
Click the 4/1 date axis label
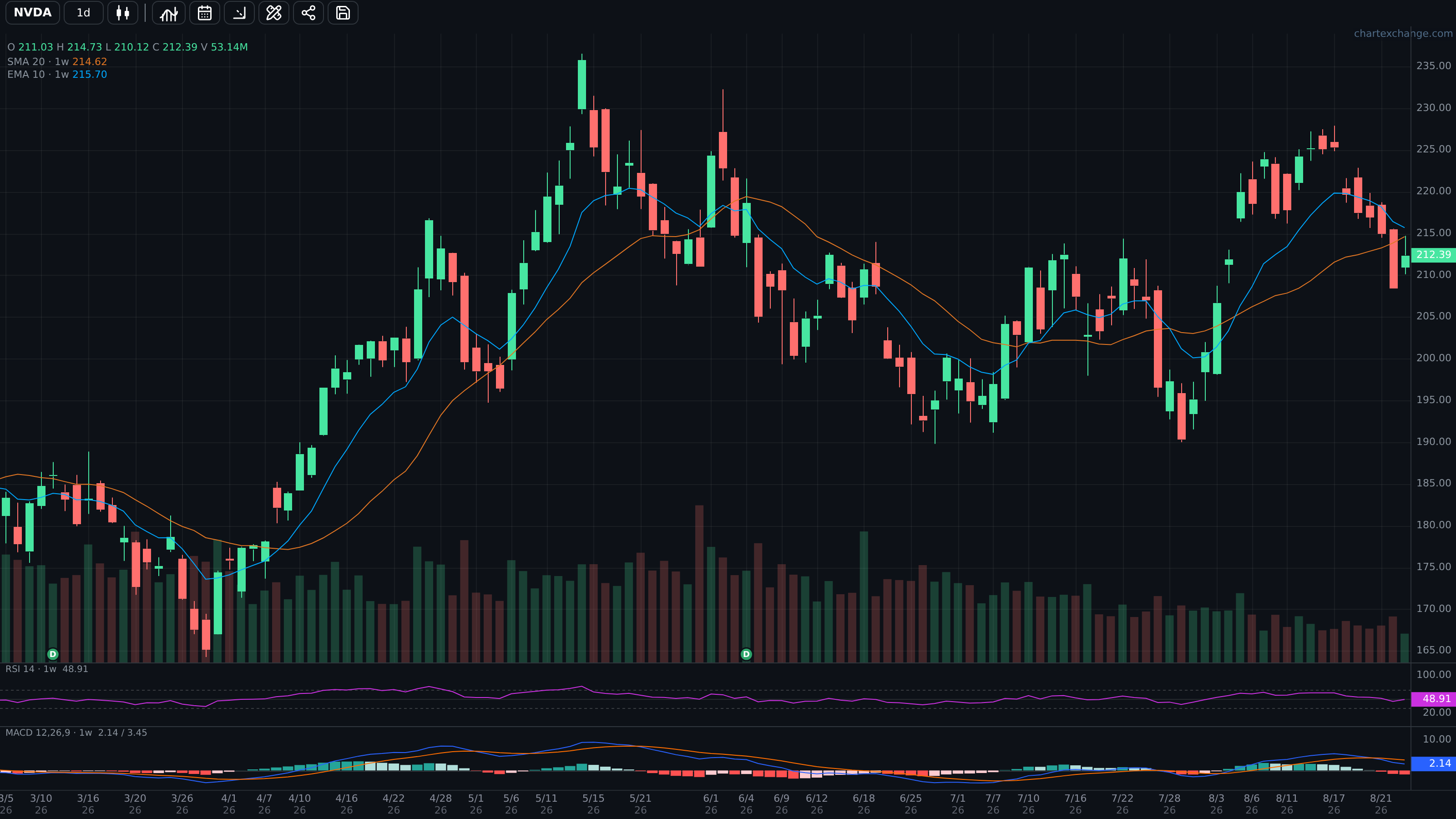(x=229, y=804)
